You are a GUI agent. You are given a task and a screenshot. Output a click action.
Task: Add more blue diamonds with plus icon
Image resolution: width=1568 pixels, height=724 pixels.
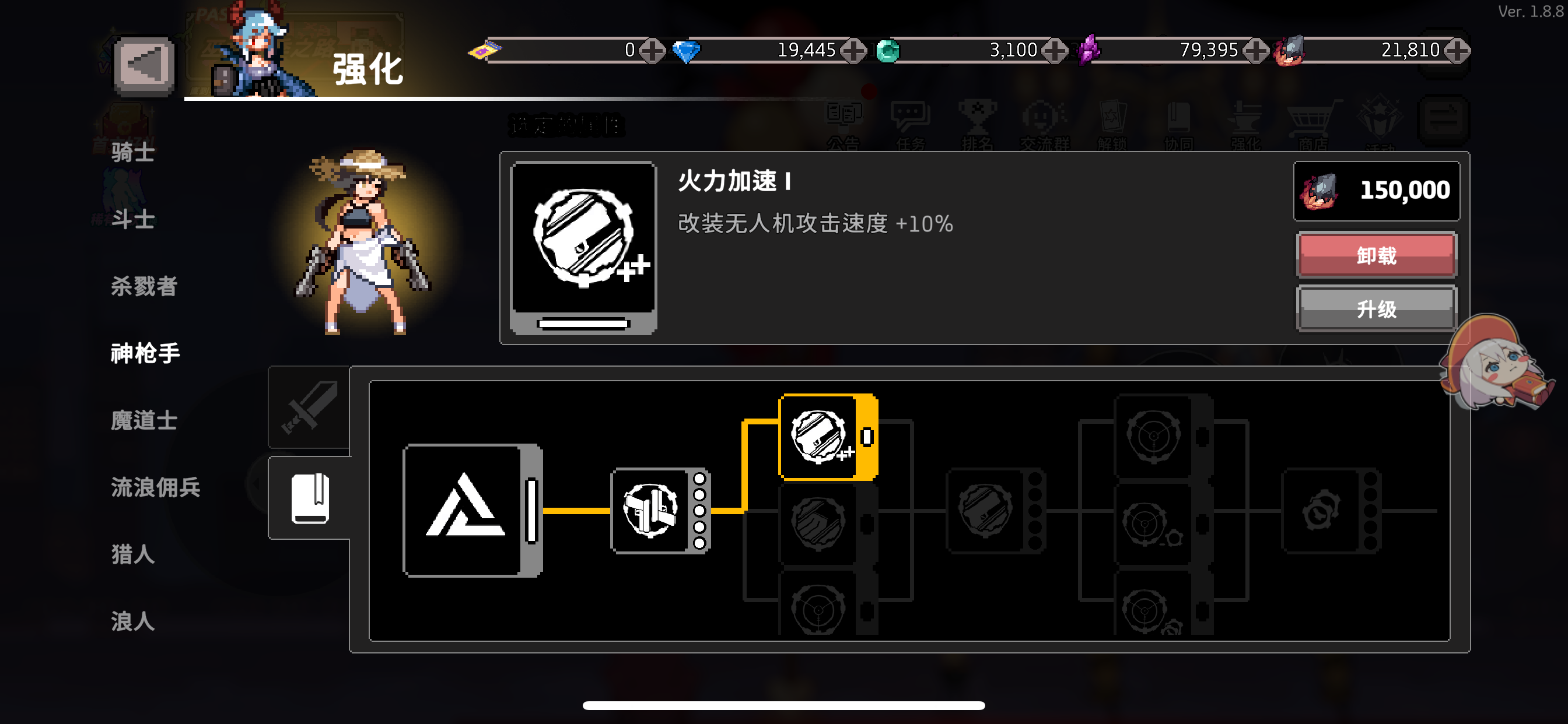click(853, 51)
